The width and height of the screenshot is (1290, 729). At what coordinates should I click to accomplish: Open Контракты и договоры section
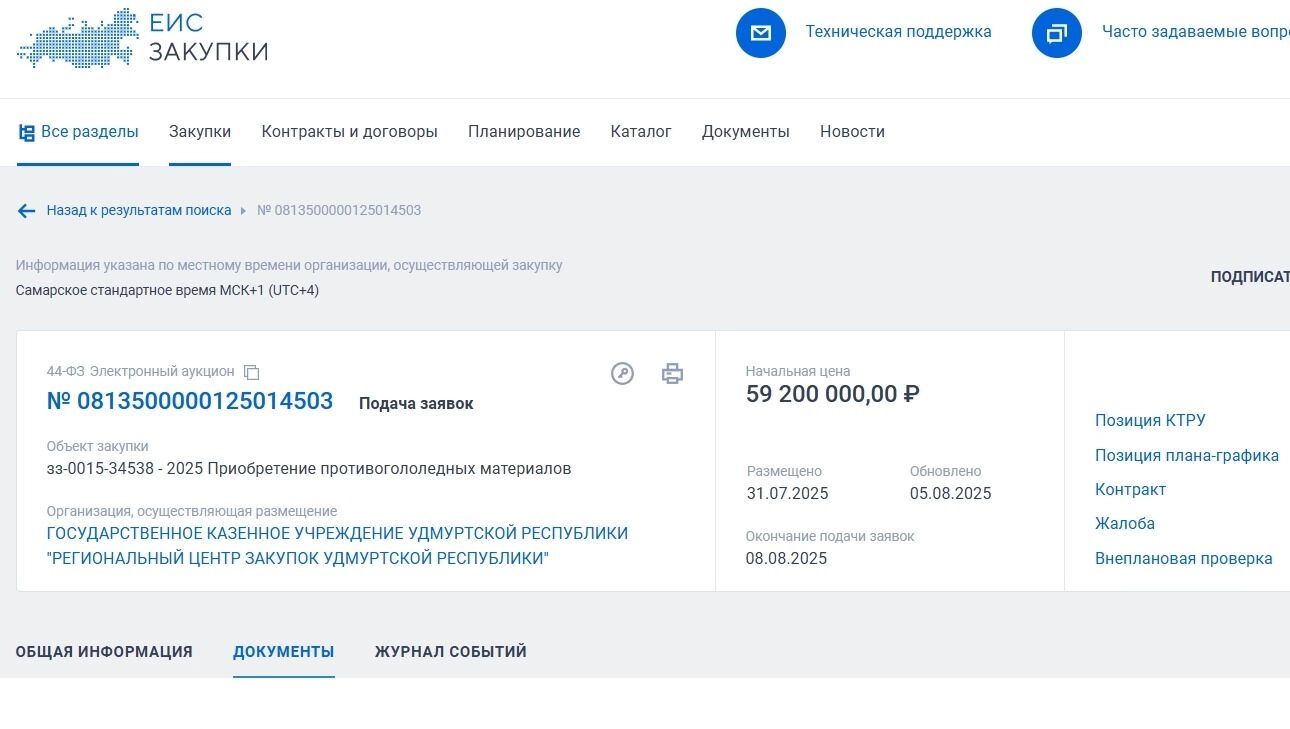coord(349,132)
